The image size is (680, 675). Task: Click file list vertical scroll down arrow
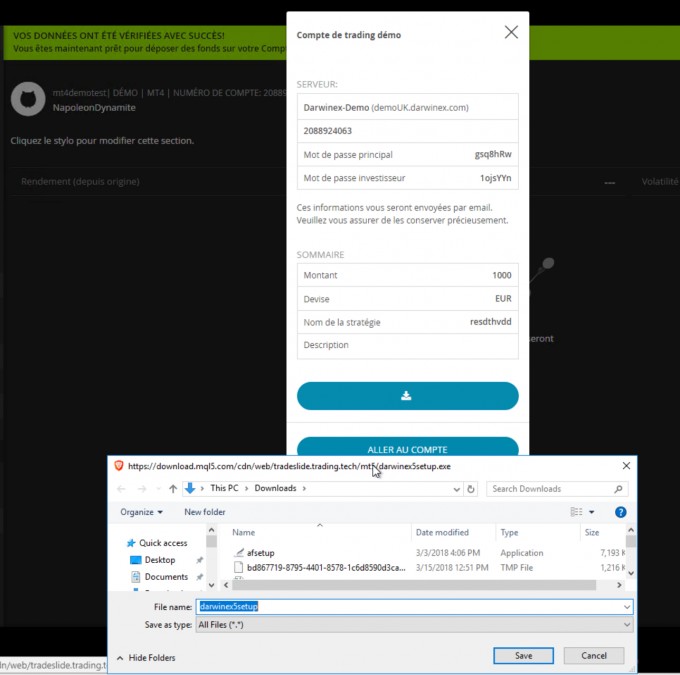click(x=631, y=573)
